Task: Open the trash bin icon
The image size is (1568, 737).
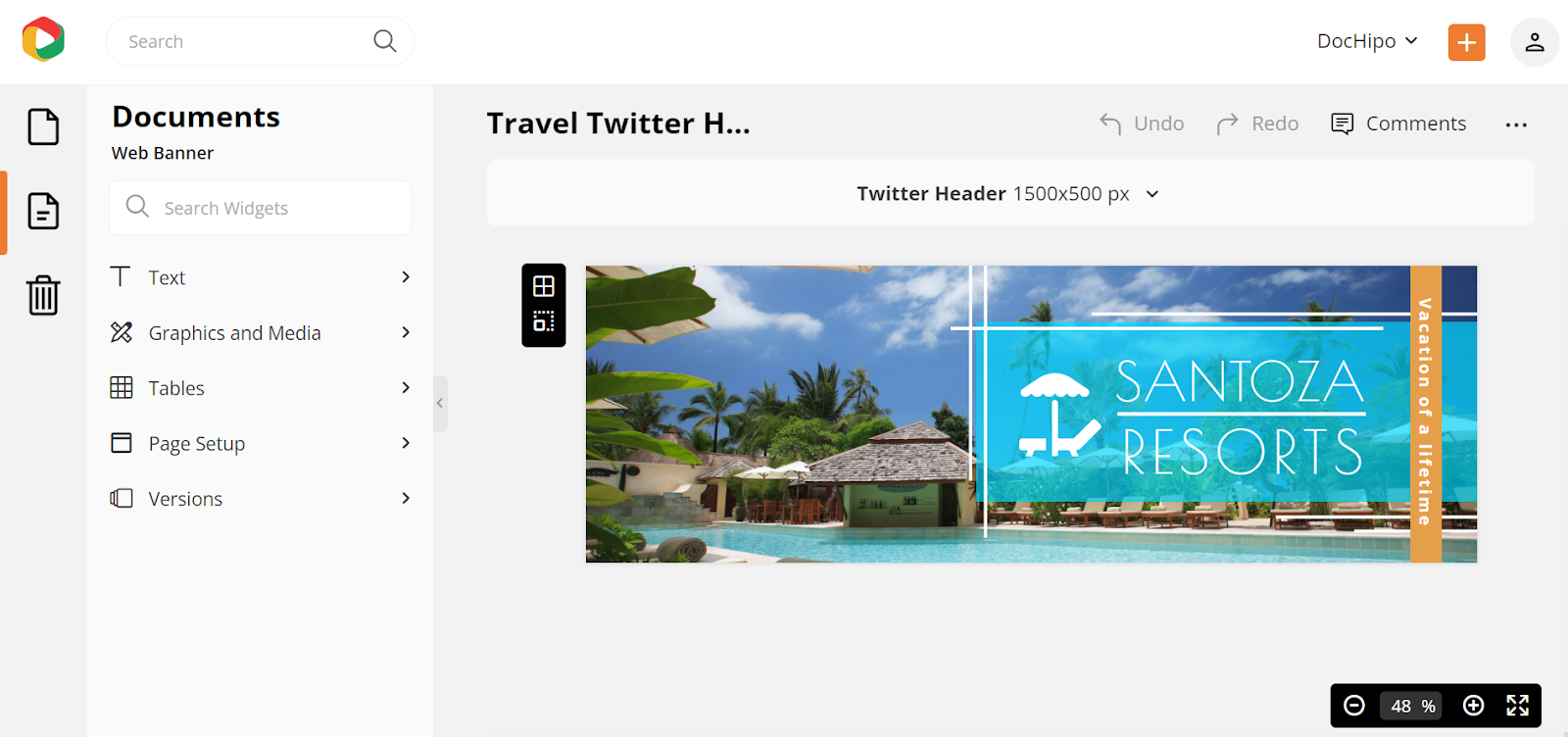Action: tap(43, 294)
